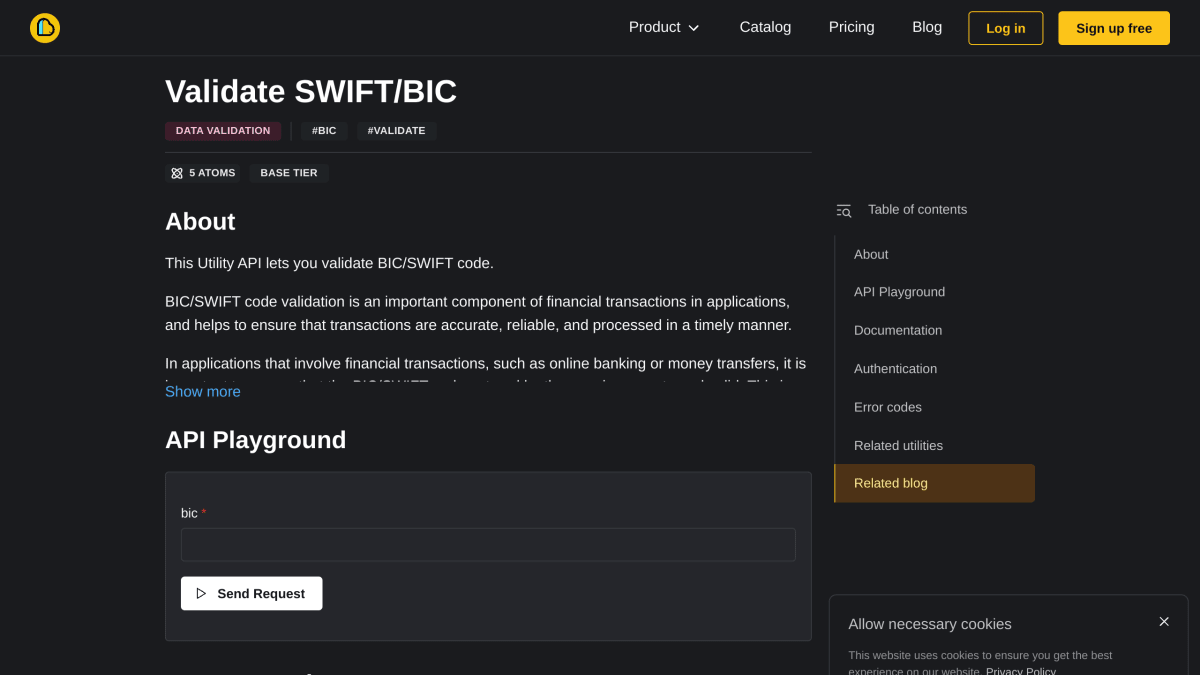Jump to Documentation section in contents
This screenshot has width=1200, height=675.
coord(898,330)
